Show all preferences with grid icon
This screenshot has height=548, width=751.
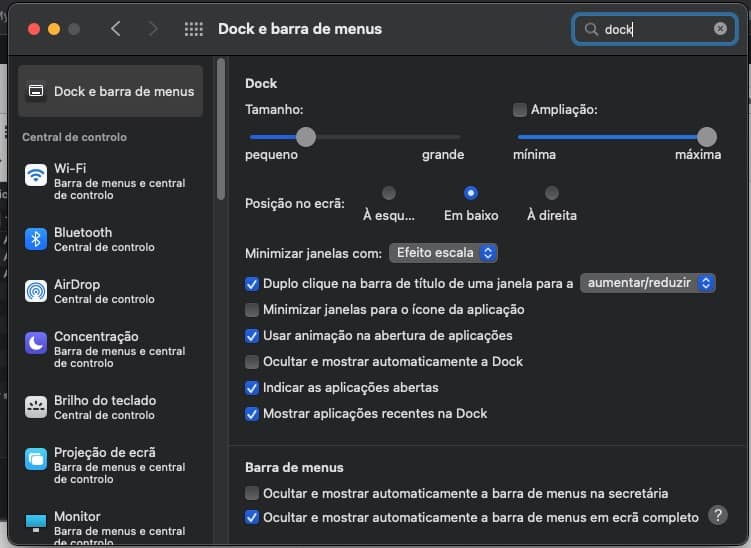point(194,29)
